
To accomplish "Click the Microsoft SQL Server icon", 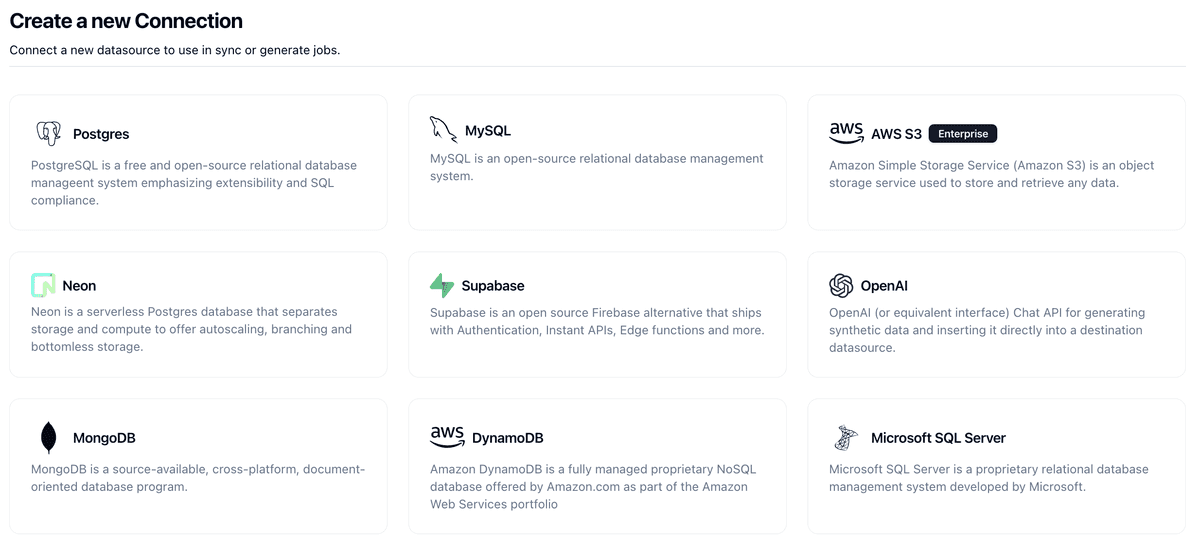I will click(846, 438).
